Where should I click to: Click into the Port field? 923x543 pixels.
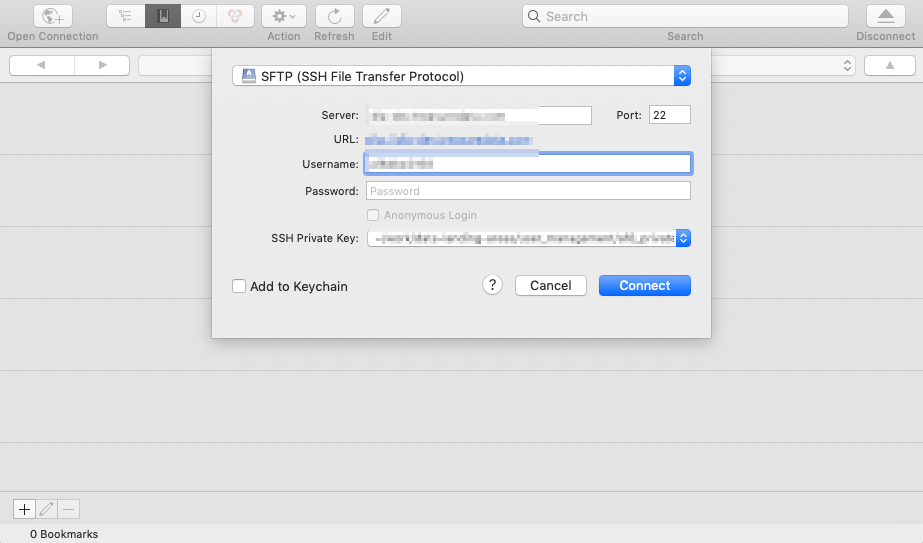coord(669,115)
